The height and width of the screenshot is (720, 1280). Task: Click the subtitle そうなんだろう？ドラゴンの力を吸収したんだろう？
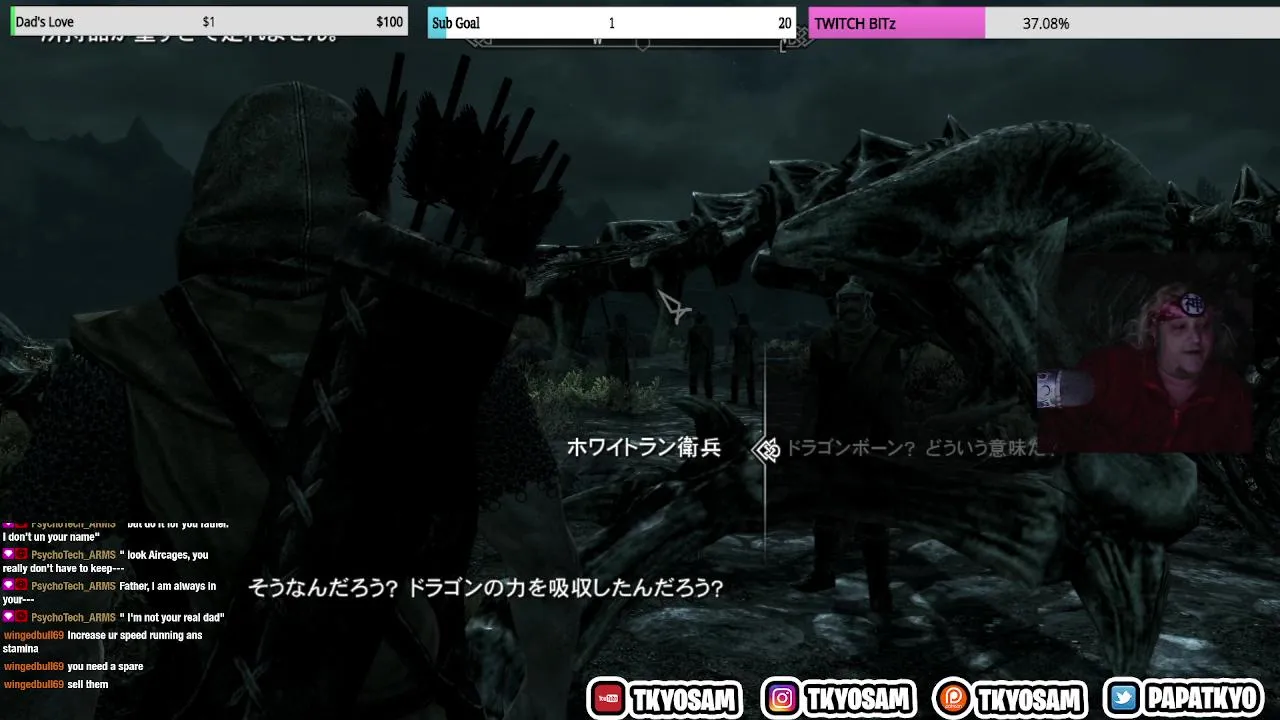click(486, 588)
